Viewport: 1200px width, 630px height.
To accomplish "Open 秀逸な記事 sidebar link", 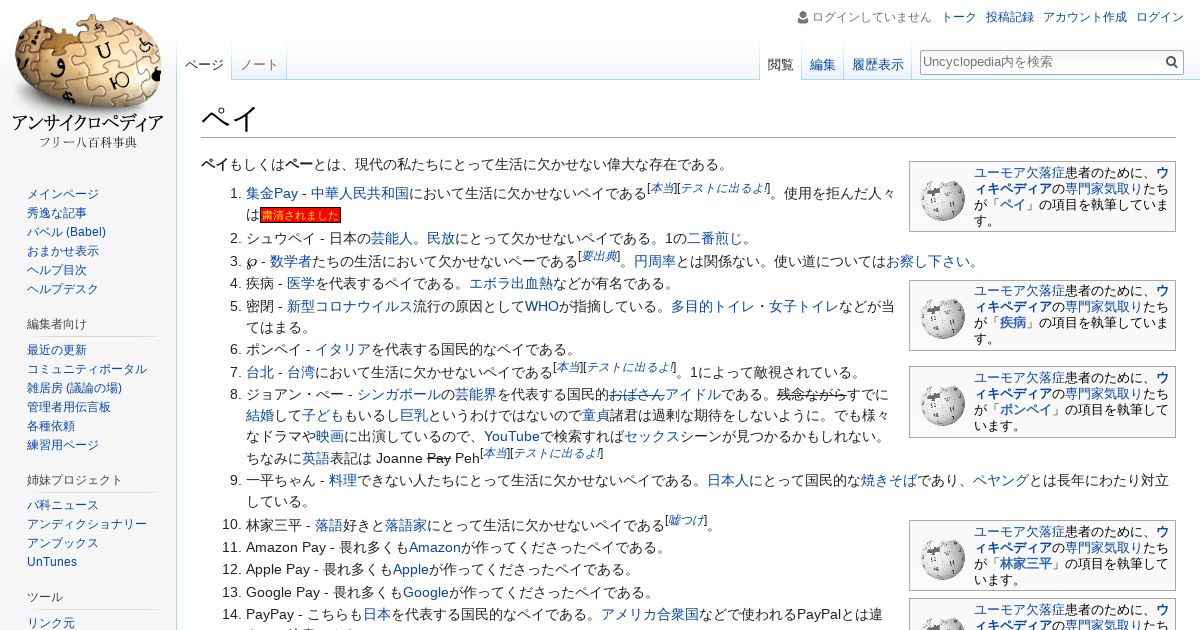I will (x=57, y=213).
